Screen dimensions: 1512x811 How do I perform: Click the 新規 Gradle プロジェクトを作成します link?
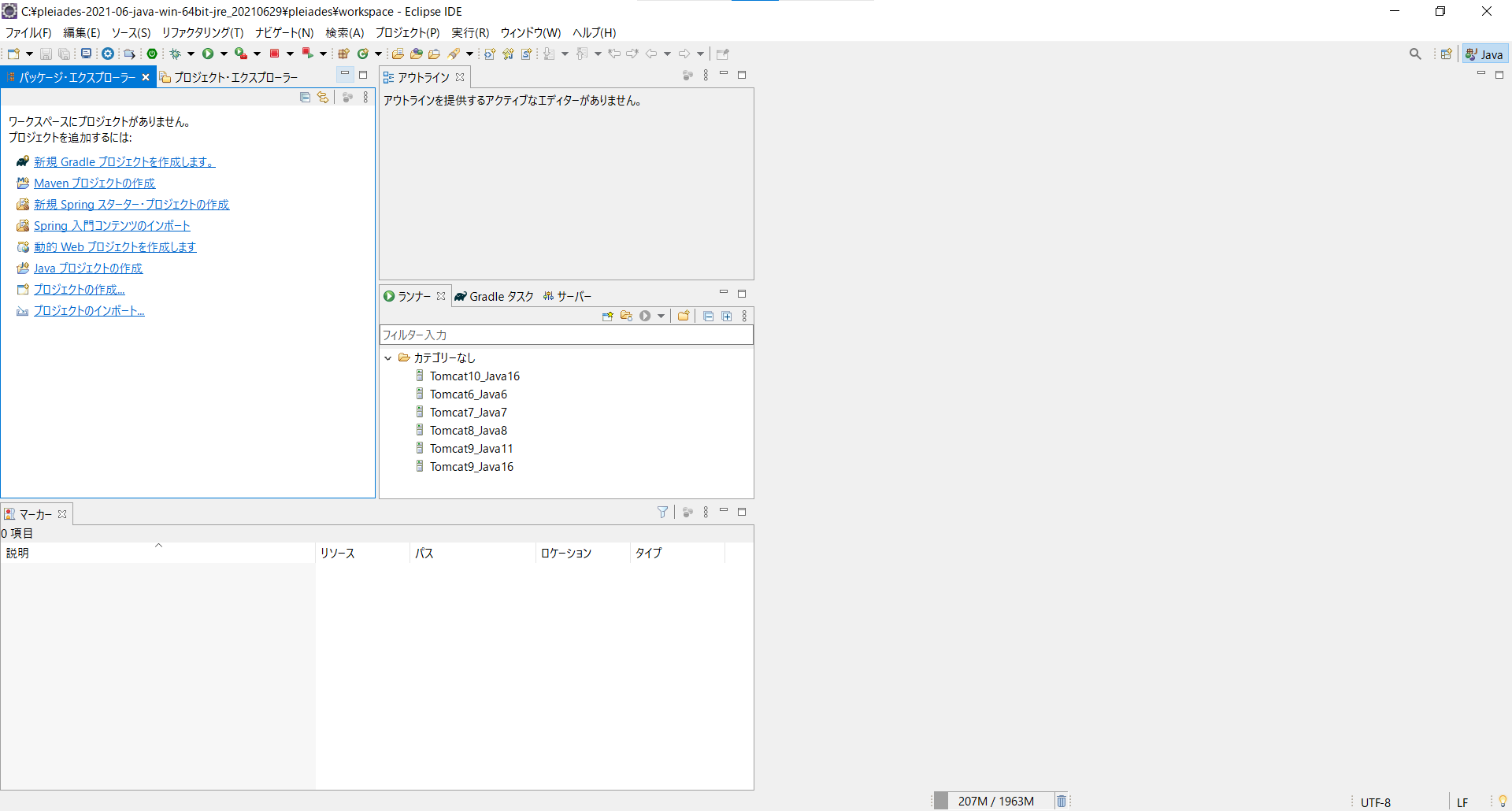pyautogui.click(x=124, y=161)
